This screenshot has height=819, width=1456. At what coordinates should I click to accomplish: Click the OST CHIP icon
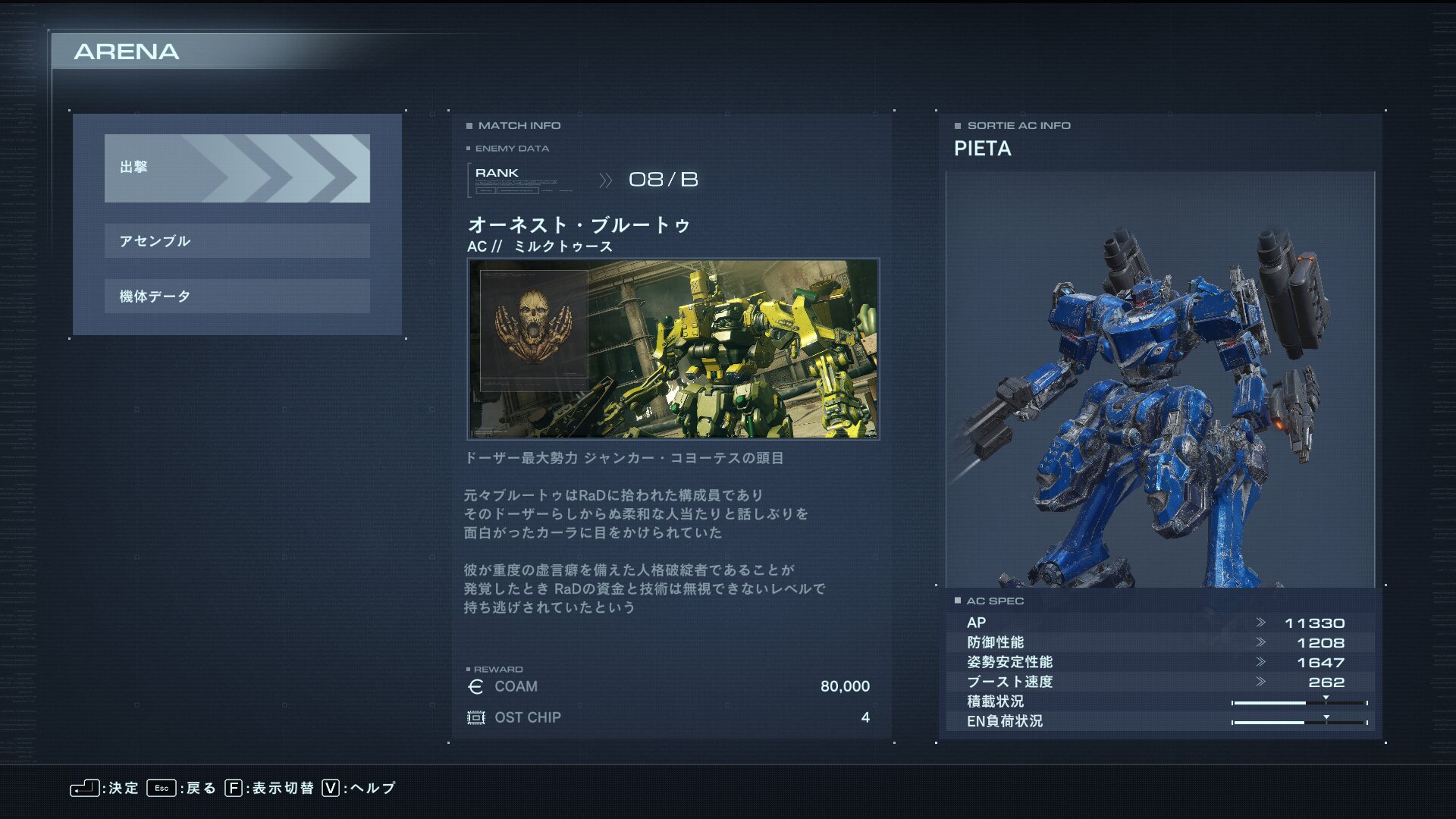pos(476,717)
